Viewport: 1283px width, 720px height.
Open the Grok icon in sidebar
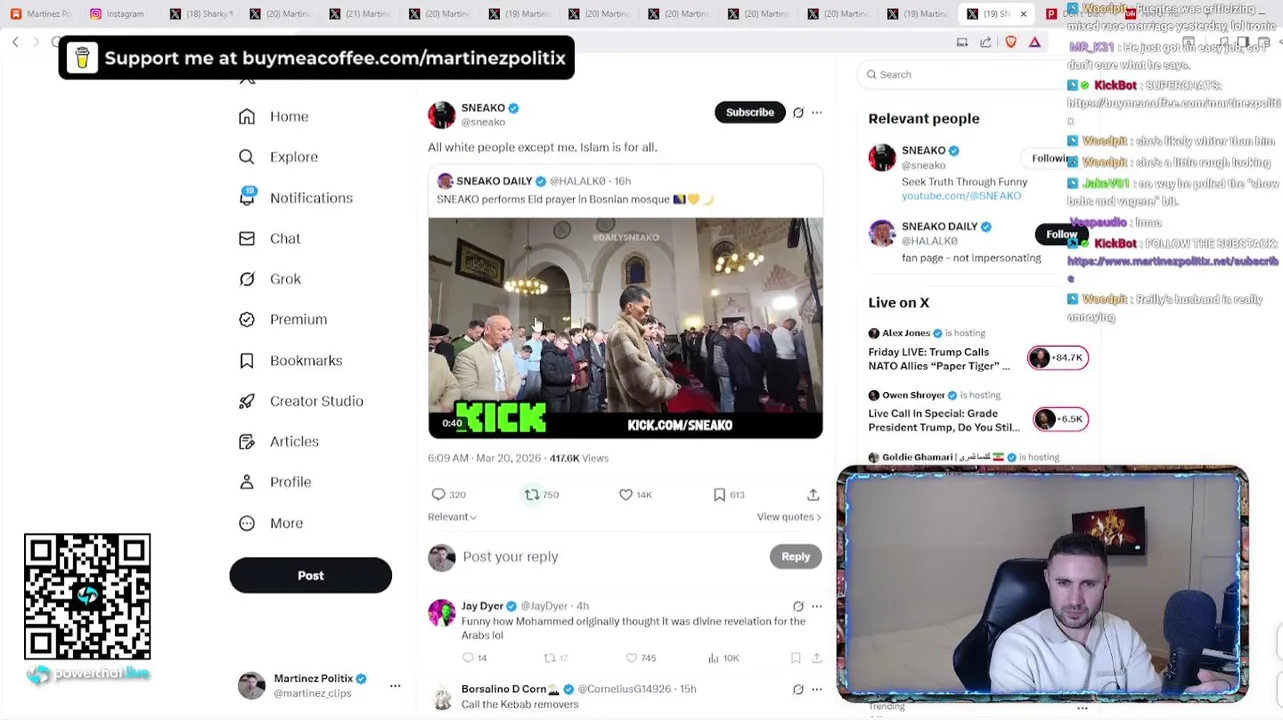click(x=247, y=279)
